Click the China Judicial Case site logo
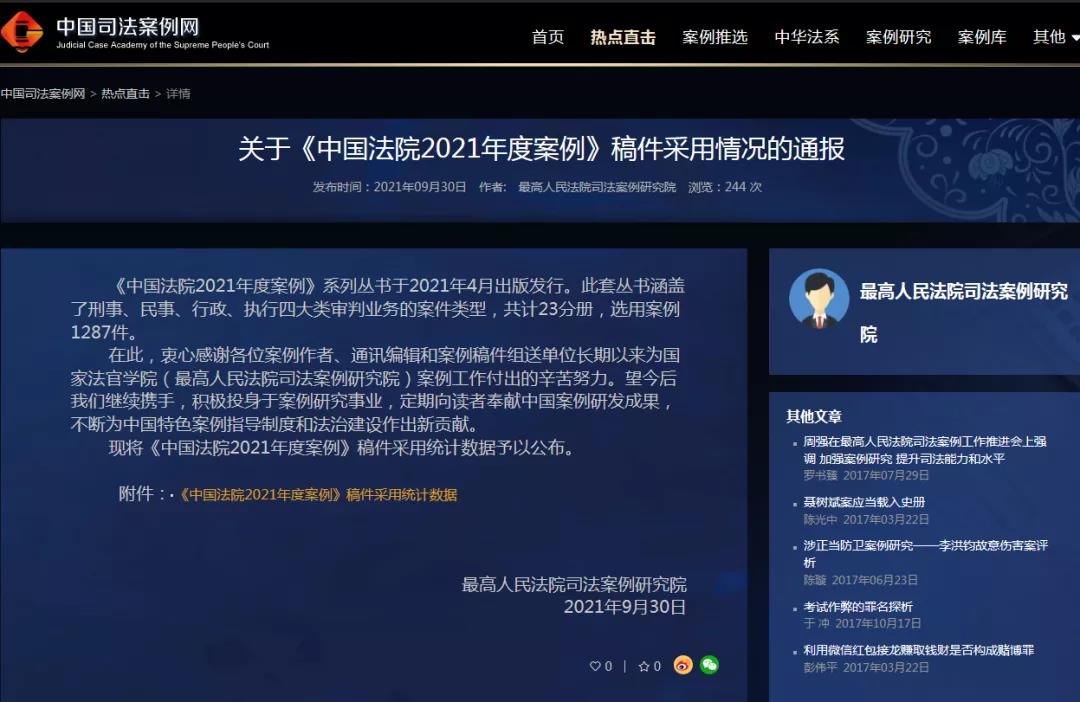Viewport: 1080px width, 702px height. coord(22,31)
